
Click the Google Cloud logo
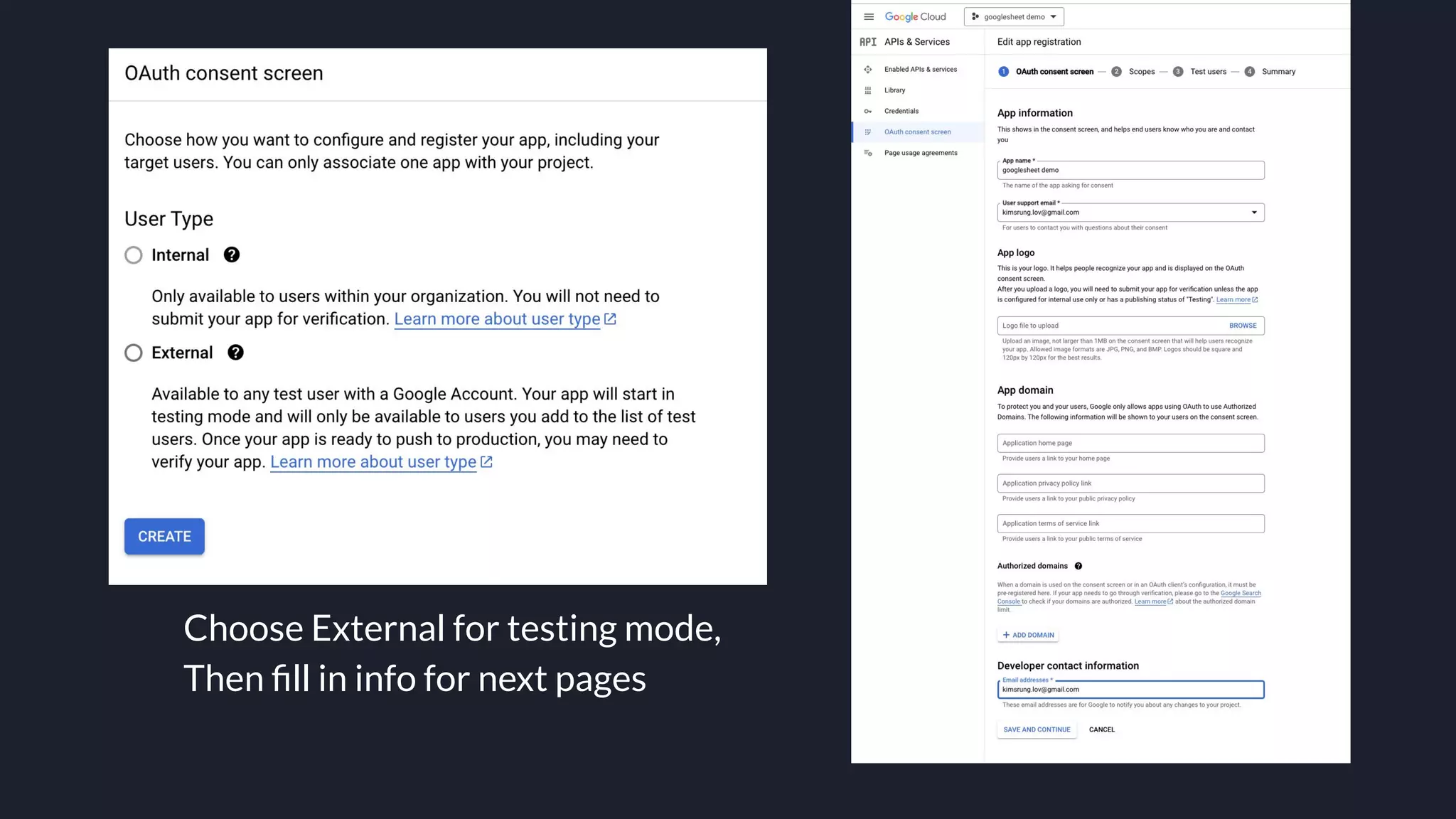(x=915, y=16)
